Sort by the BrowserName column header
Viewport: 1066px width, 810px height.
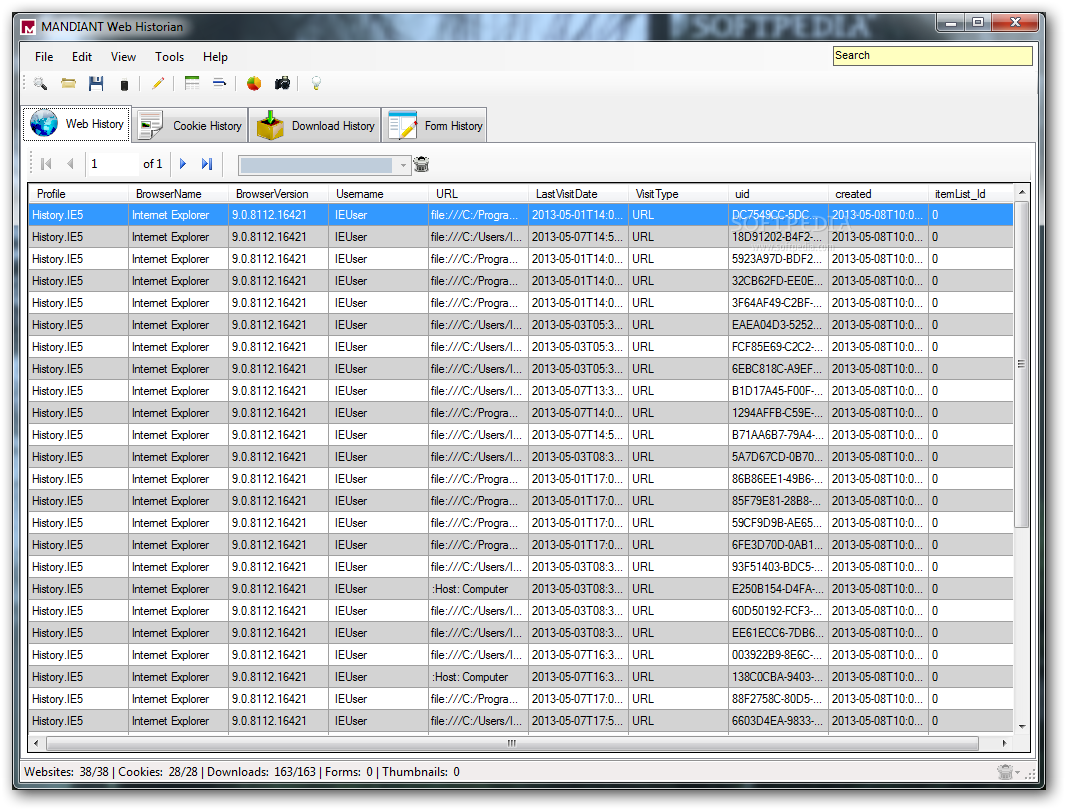(178, 194)
